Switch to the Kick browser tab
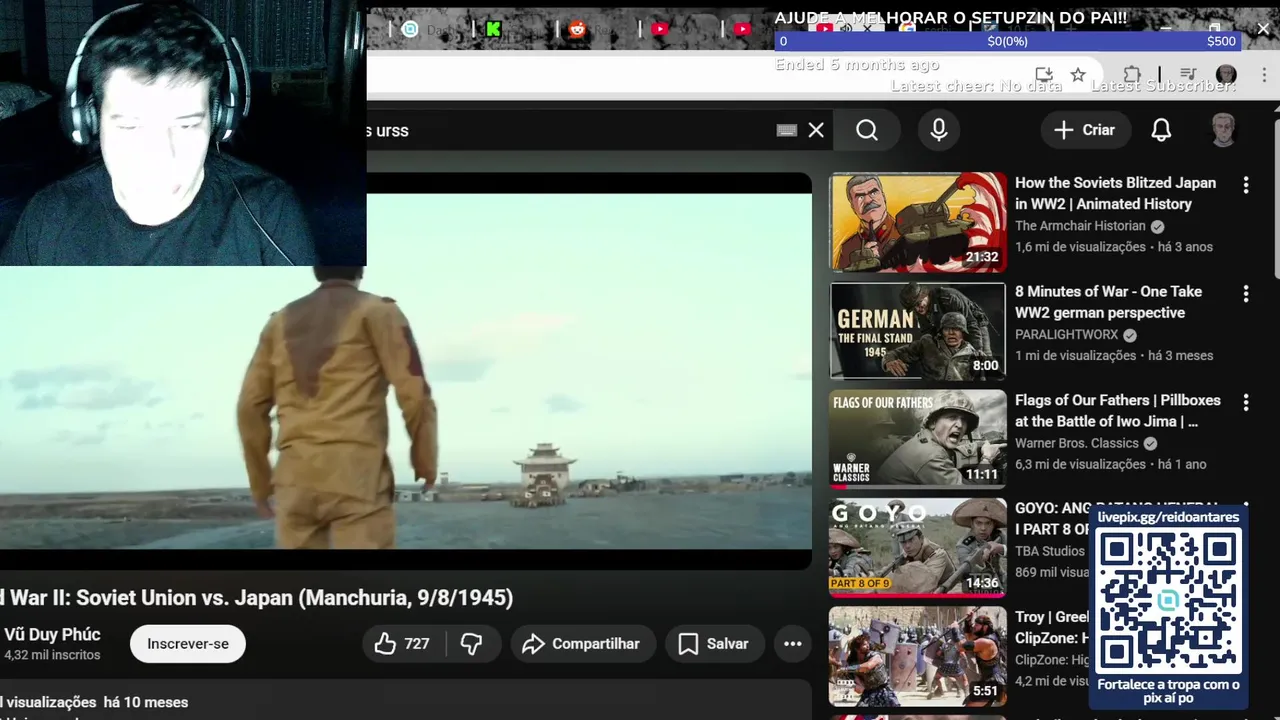 [x=493, y=29]
